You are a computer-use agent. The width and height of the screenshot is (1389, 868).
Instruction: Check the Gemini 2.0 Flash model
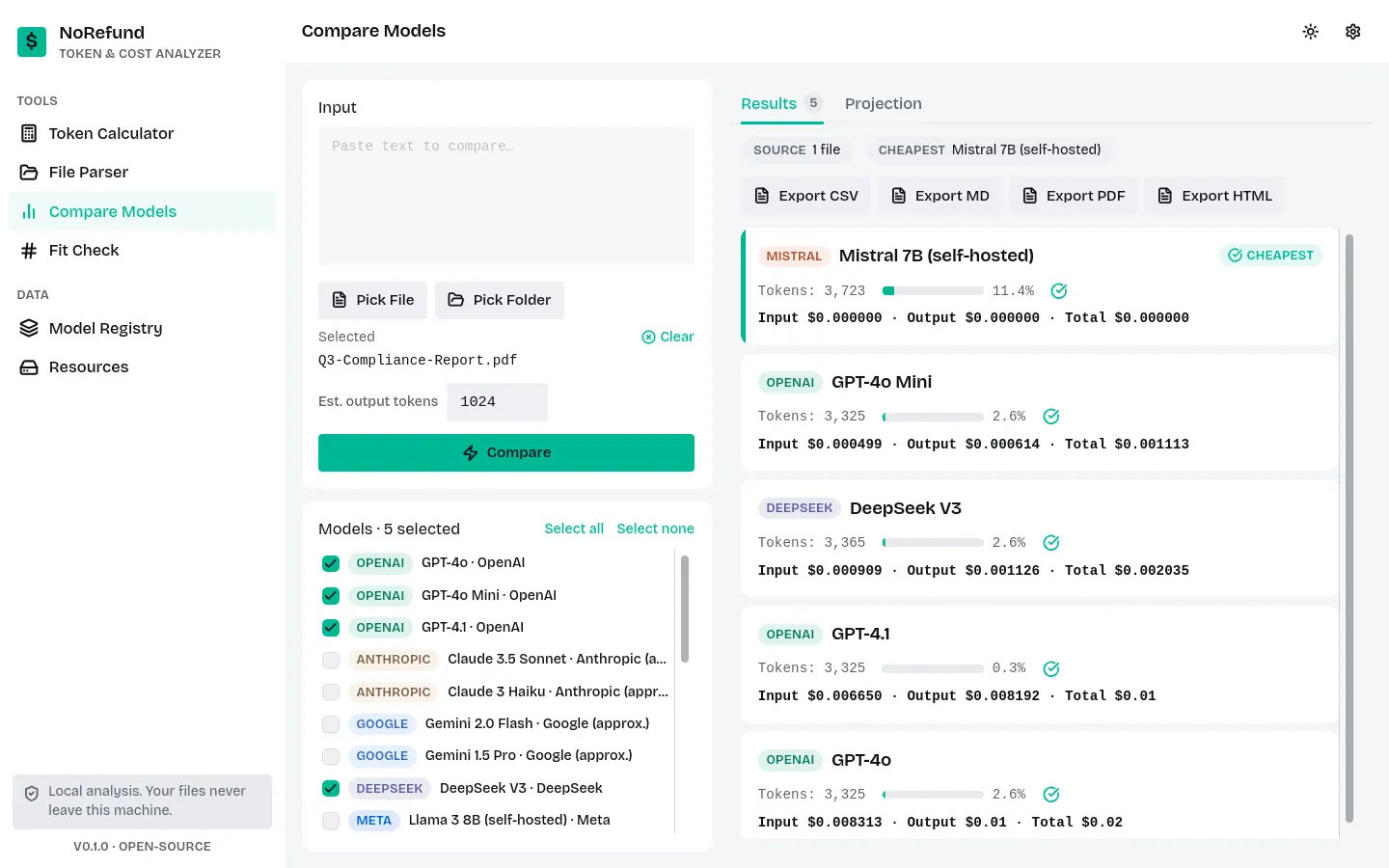click(x=331, y=724)
